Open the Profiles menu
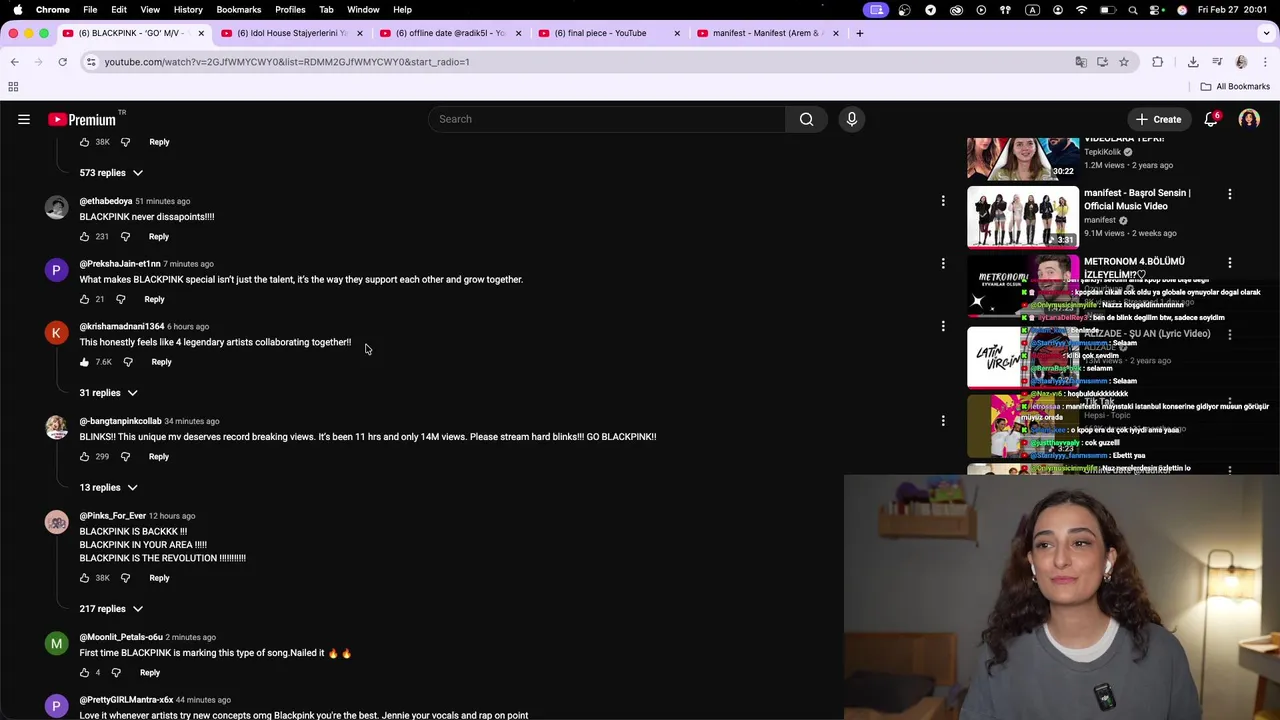 pyautogui.click(x=290, y=9)
